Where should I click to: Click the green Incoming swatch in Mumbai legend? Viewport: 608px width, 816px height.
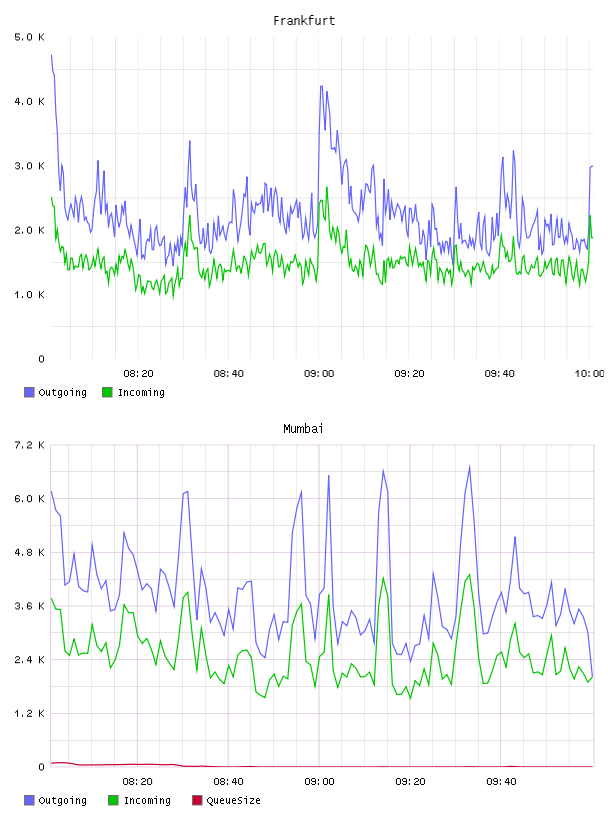(x=113, y=800)
